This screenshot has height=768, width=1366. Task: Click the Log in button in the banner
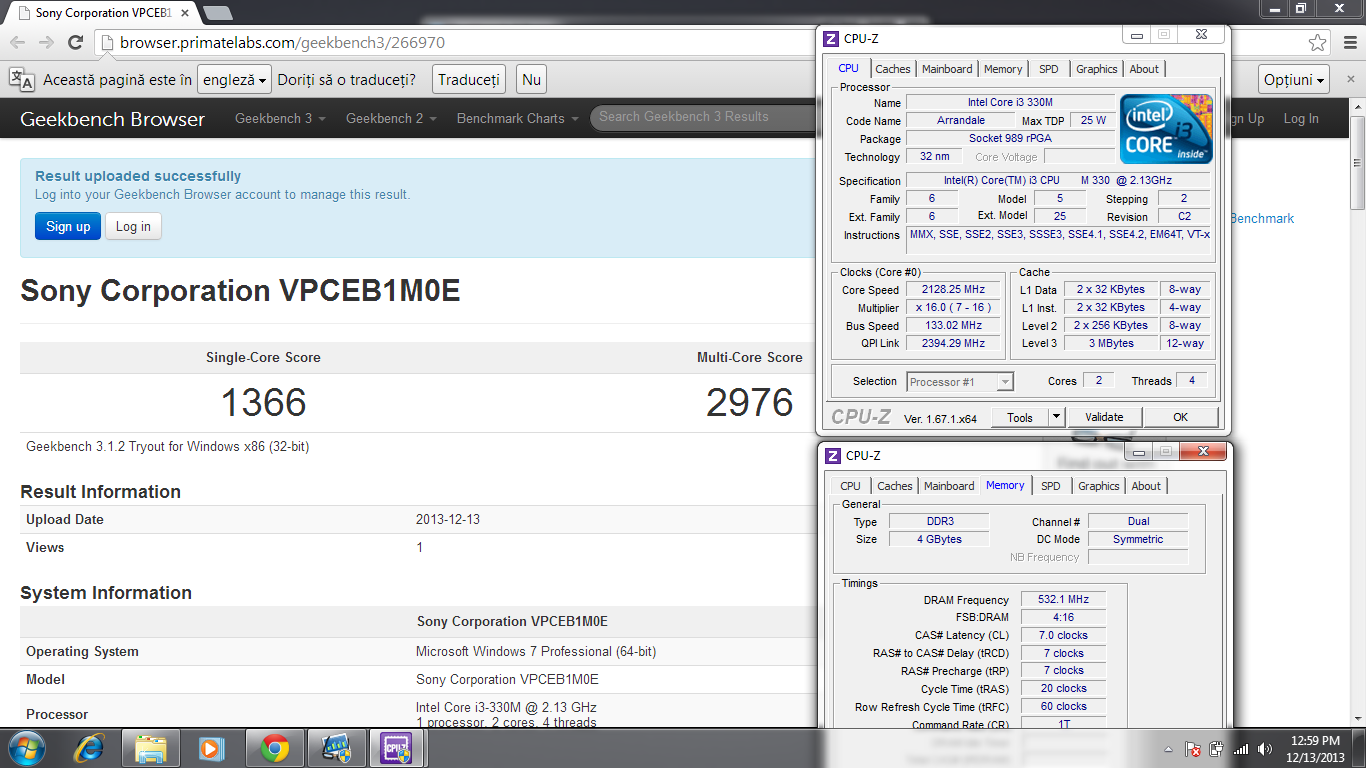coord(133,226)
